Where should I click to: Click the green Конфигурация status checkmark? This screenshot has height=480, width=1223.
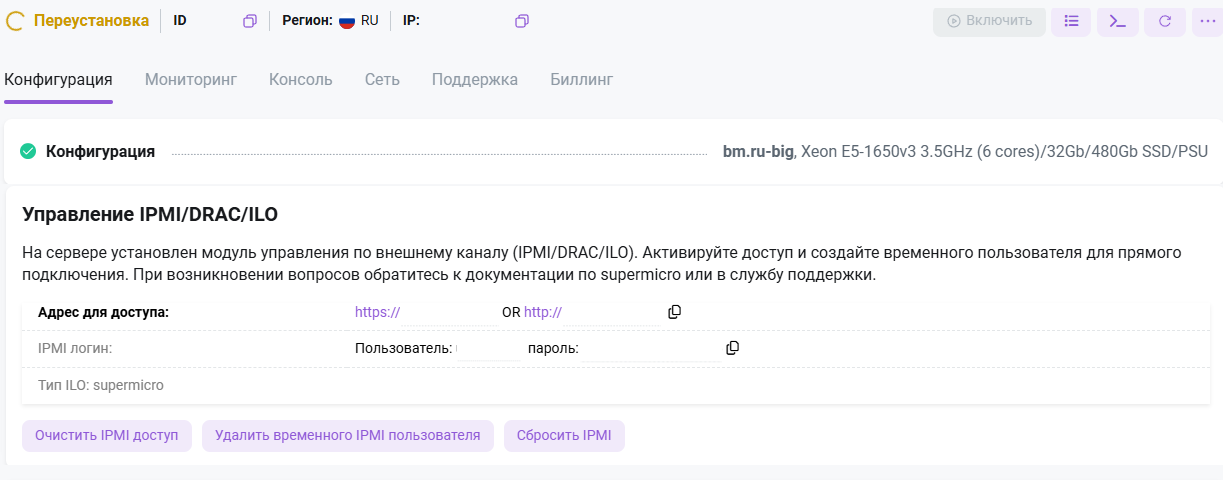pyautogui.click(x=28, y=152)
